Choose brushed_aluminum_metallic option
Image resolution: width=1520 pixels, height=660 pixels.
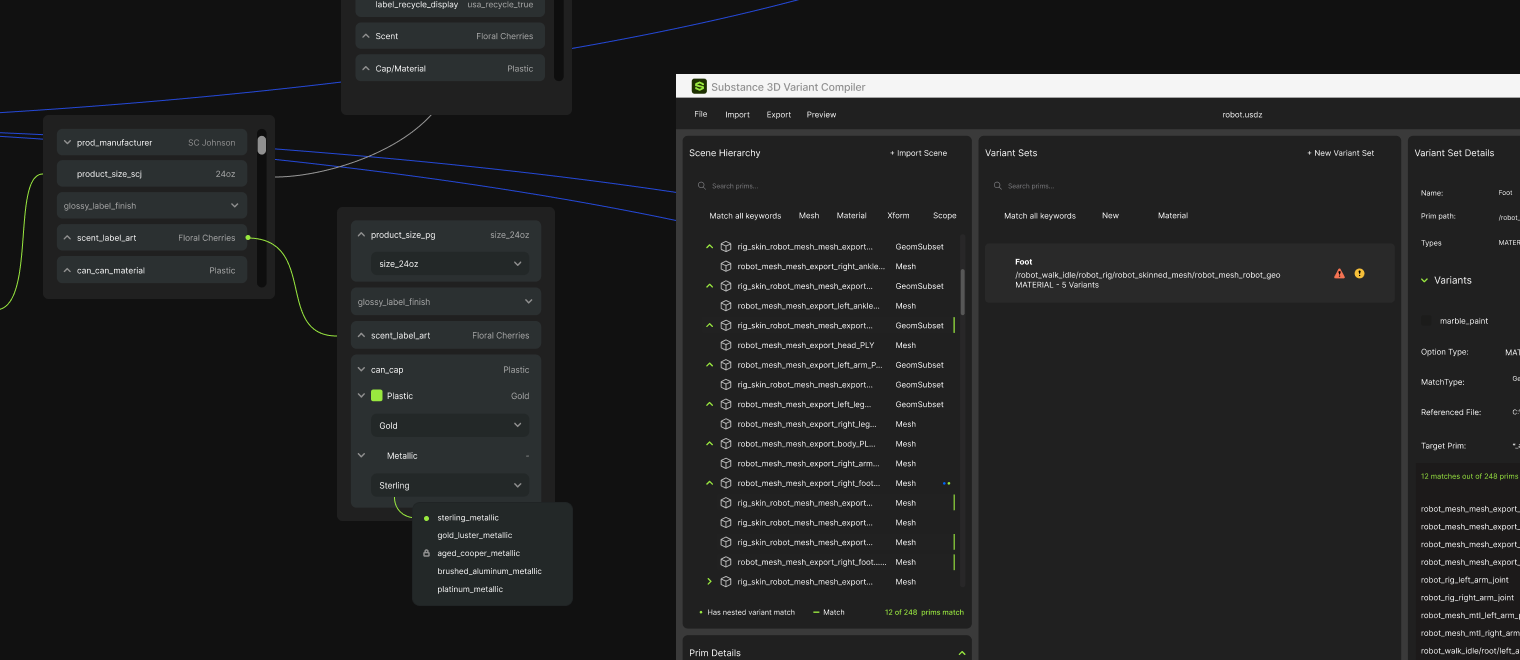[489, 572]
